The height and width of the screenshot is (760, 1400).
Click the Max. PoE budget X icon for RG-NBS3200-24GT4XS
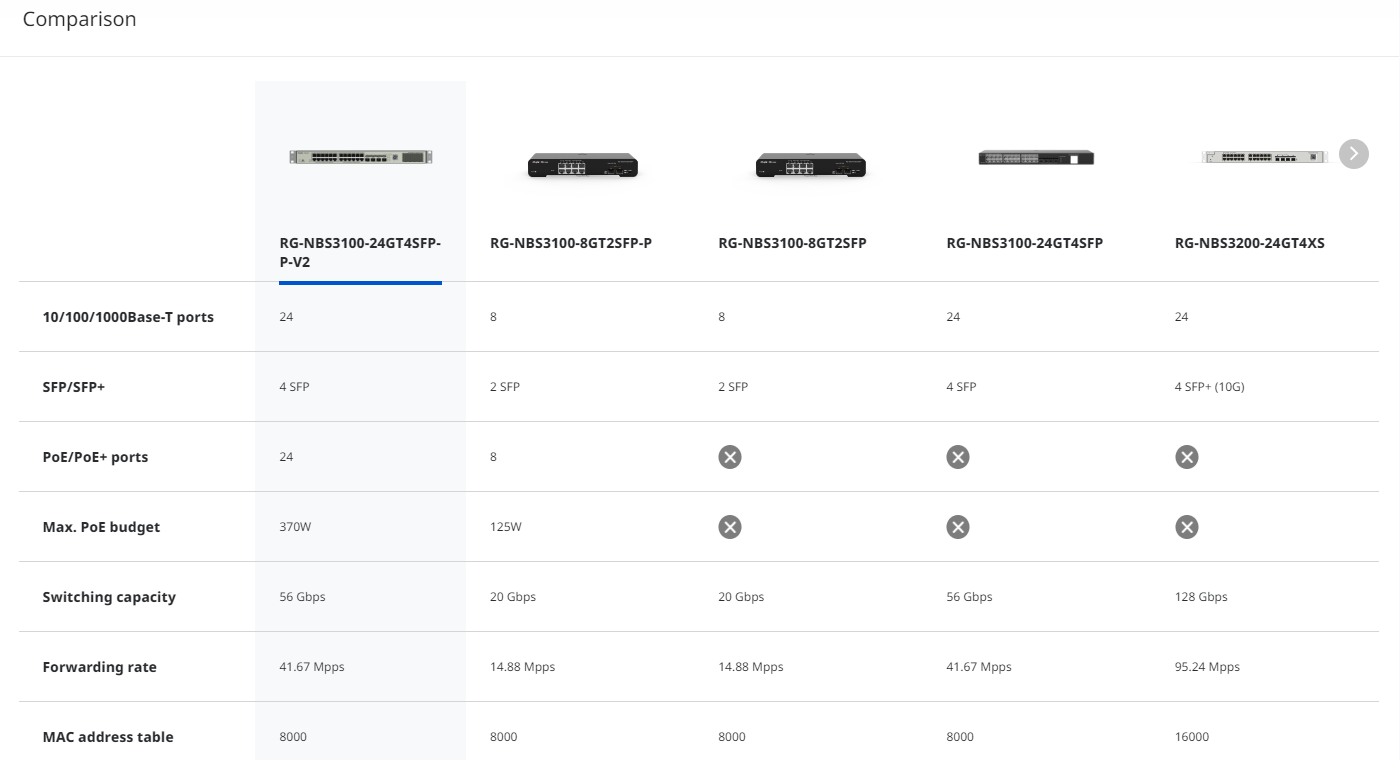[x=1187, y=527]
